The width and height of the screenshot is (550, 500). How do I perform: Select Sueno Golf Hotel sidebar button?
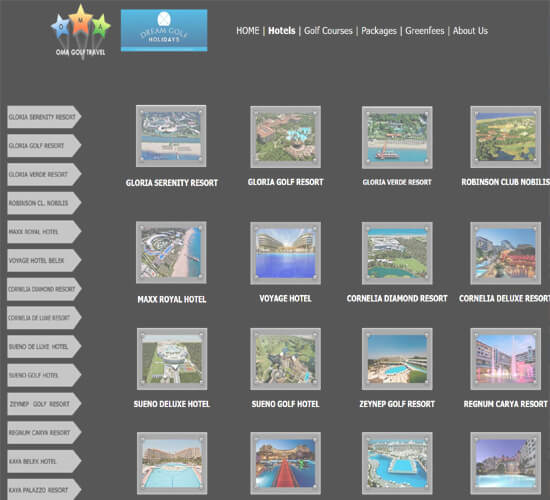point(44,375)
